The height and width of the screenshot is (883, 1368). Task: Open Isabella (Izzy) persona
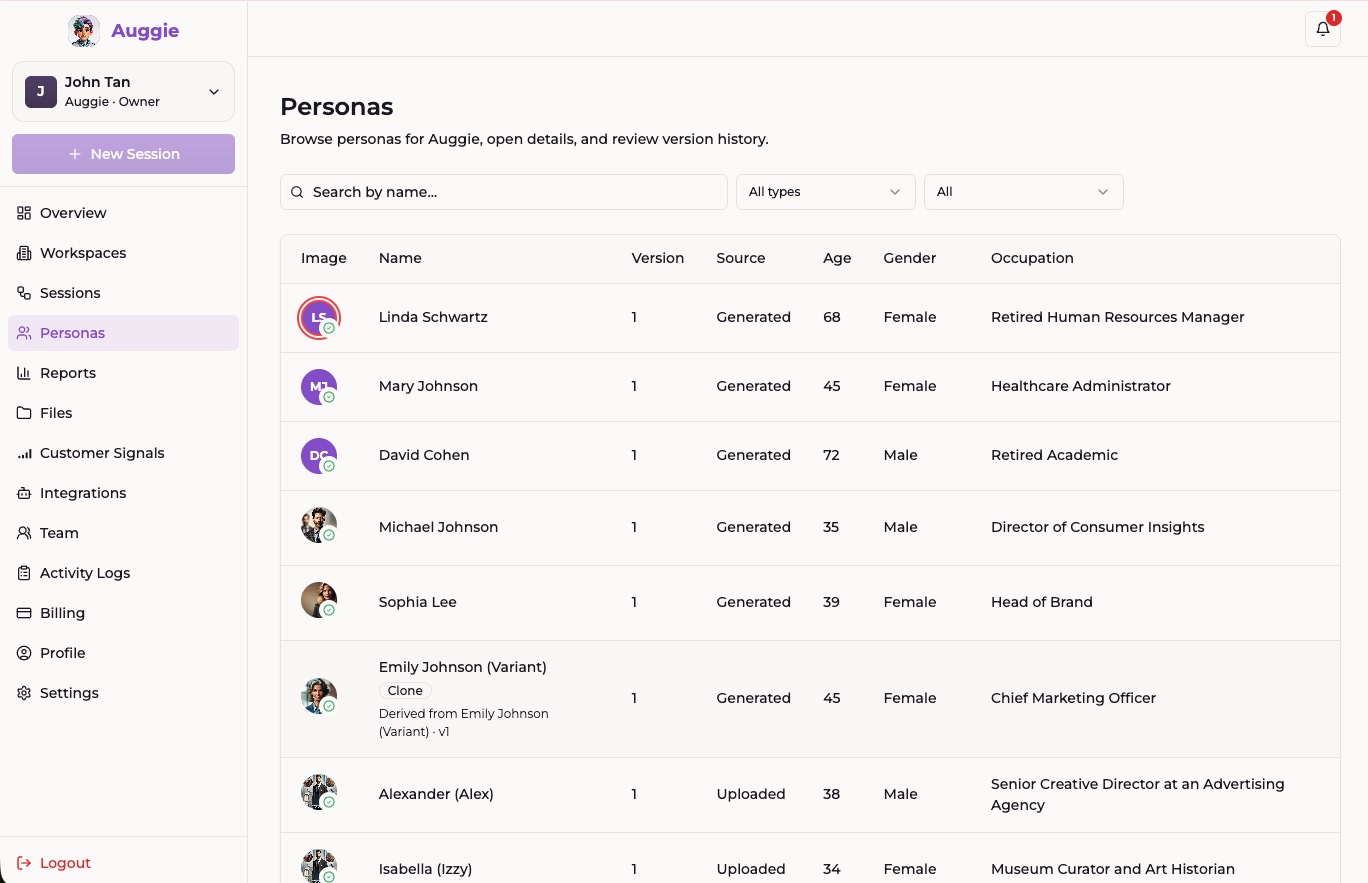click(x=425, y=869)
